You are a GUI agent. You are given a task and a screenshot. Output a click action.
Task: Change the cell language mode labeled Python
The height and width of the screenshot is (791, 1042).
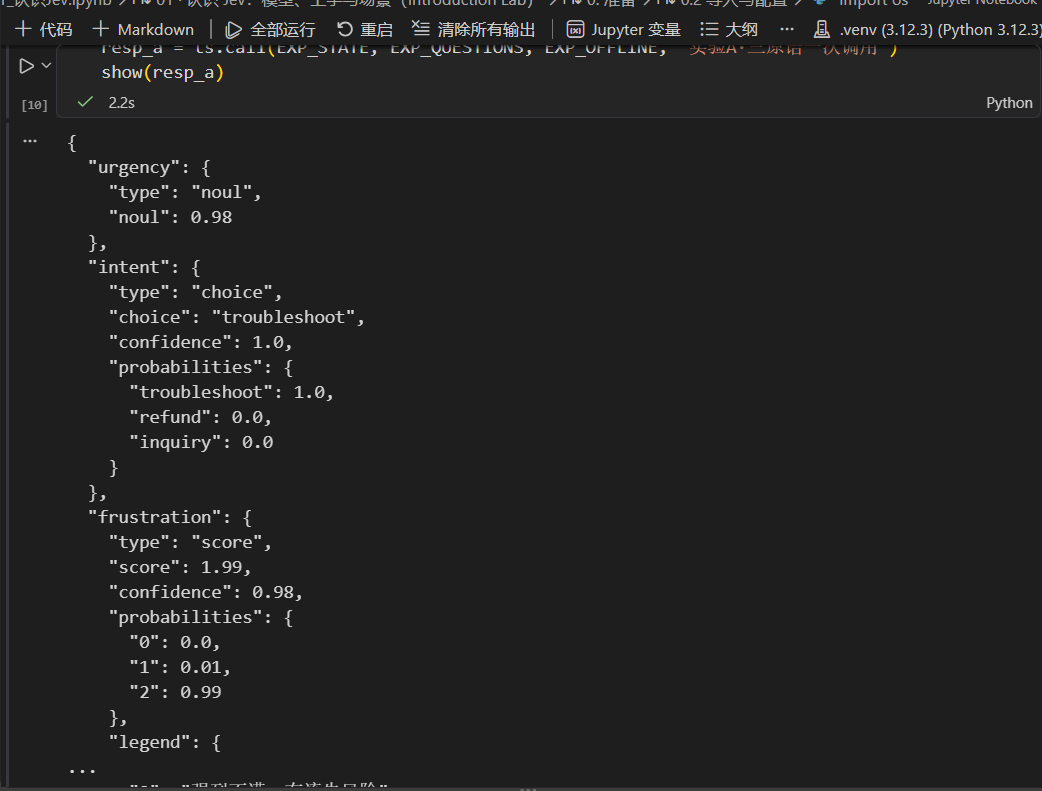click(x=1009, y=103)
